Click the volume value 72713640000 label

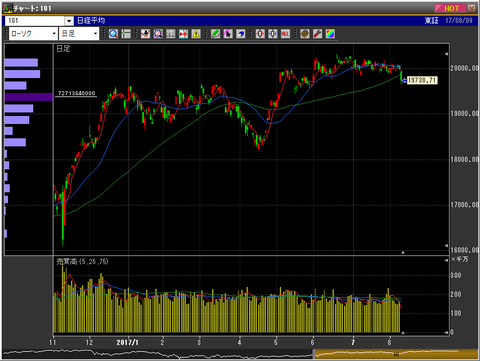click(76, 93)
